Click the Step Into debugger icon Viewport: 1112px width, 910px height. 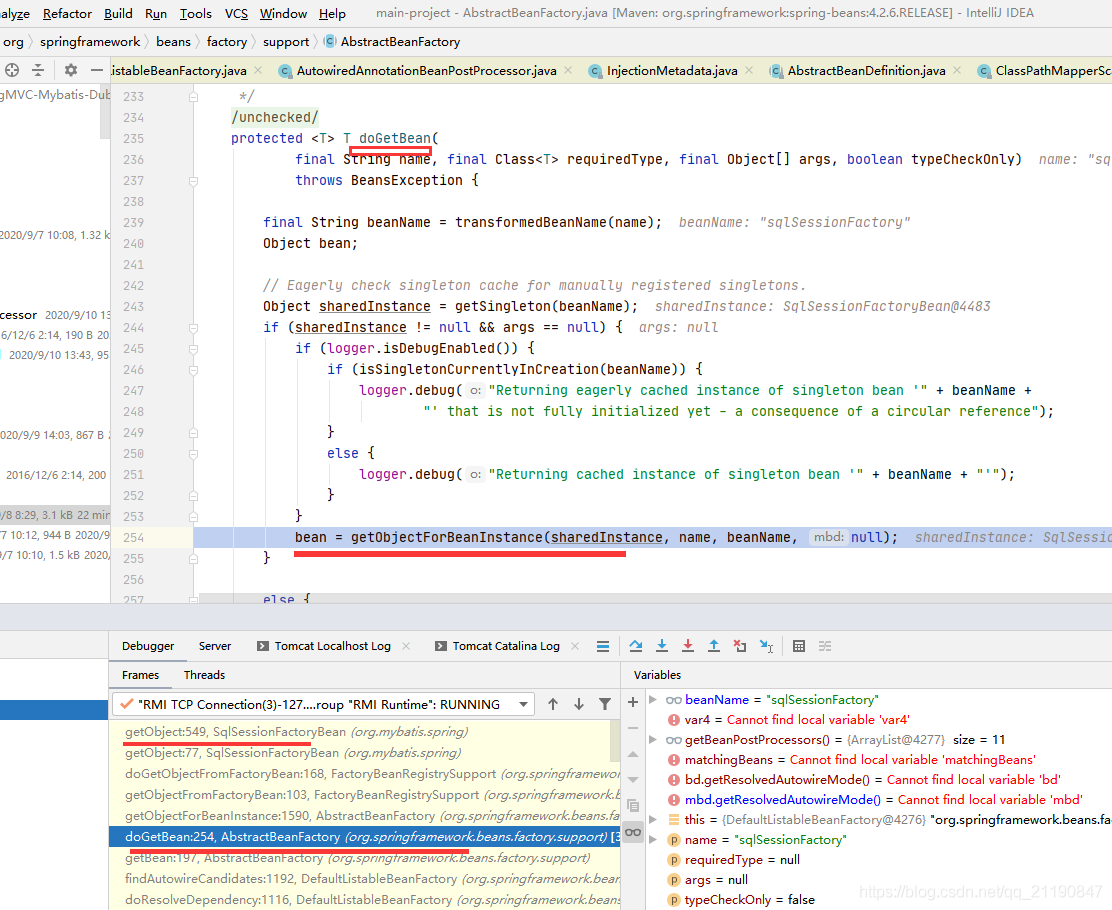coord(662,645)
